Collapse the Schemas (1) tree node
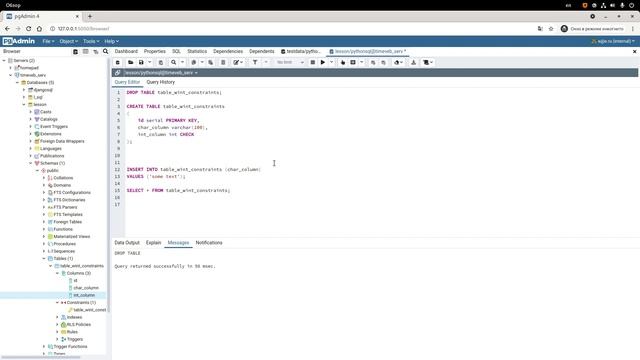 coord(31,163)
